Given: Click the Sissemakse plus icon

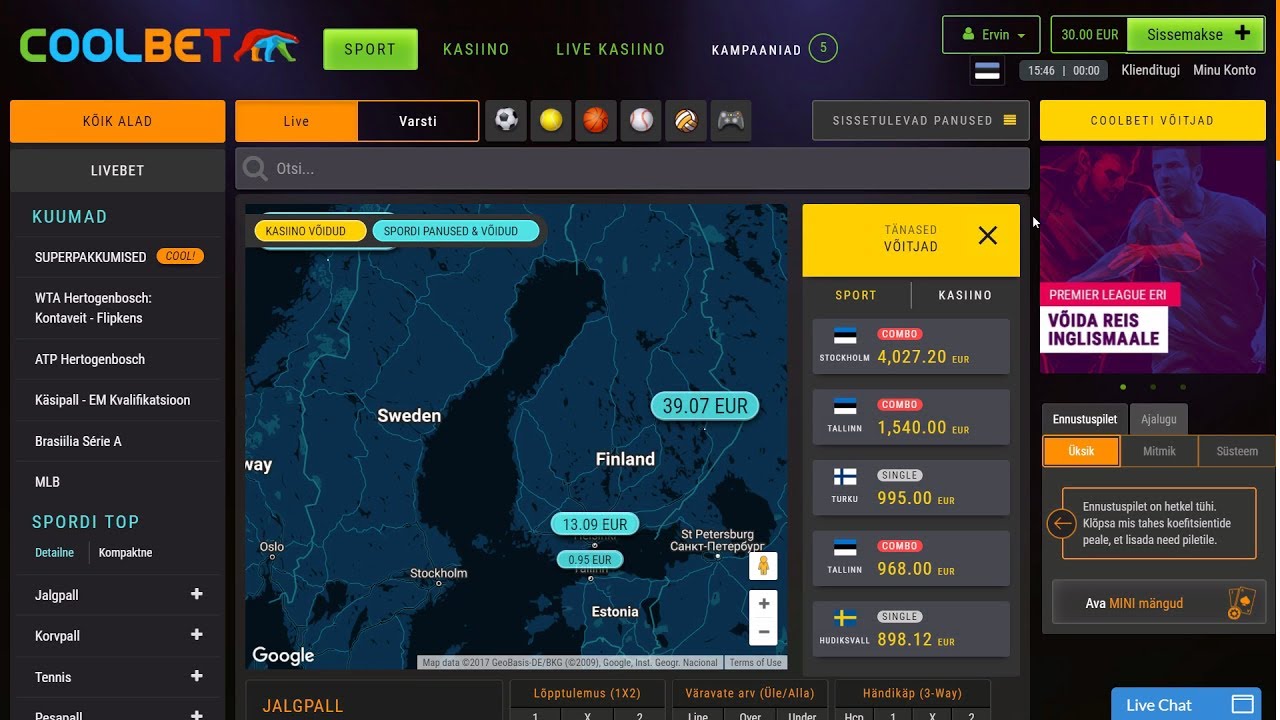Looking at the screenshot, I should coord(1243,33).
